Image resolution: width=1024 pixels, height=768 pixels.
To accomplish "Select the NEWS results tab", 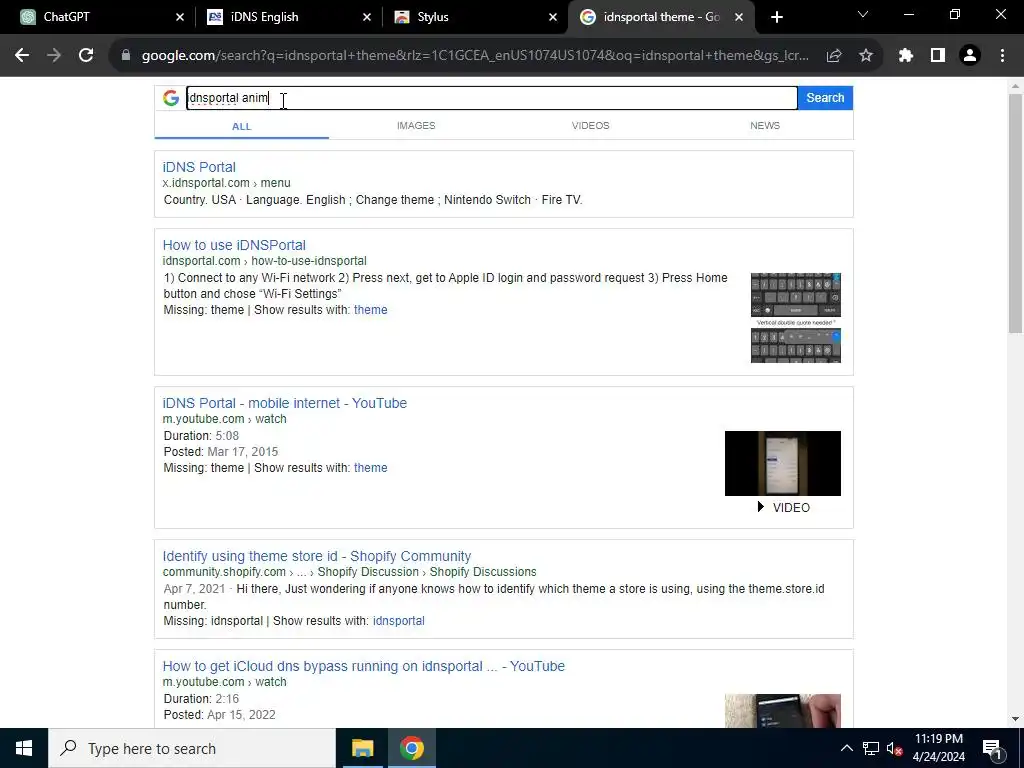I will tap(765, 125).
